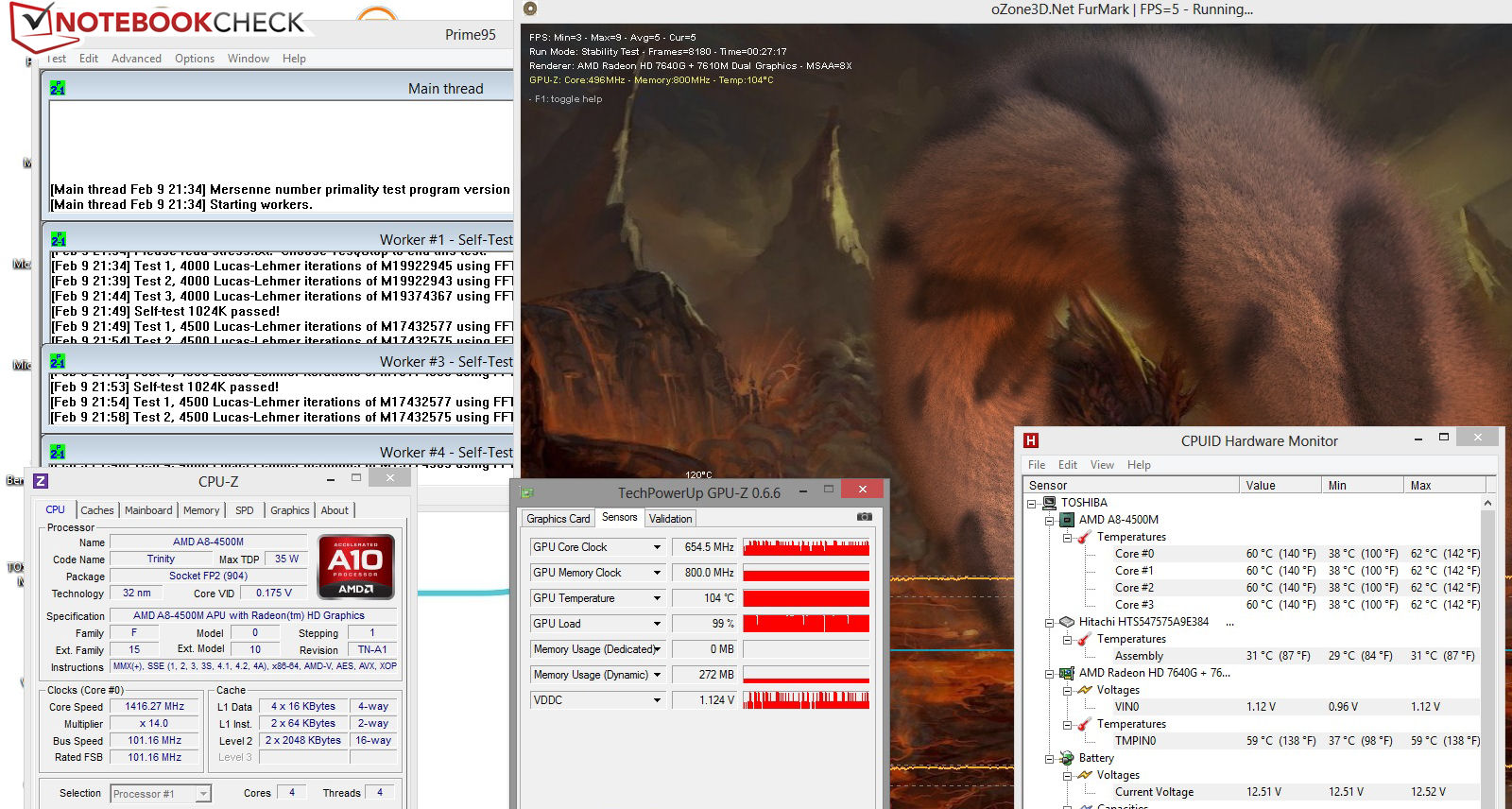1512x809 pixels.
Task: Open the Advanced menu in Prime95
Action: click(x=136, y=59)
